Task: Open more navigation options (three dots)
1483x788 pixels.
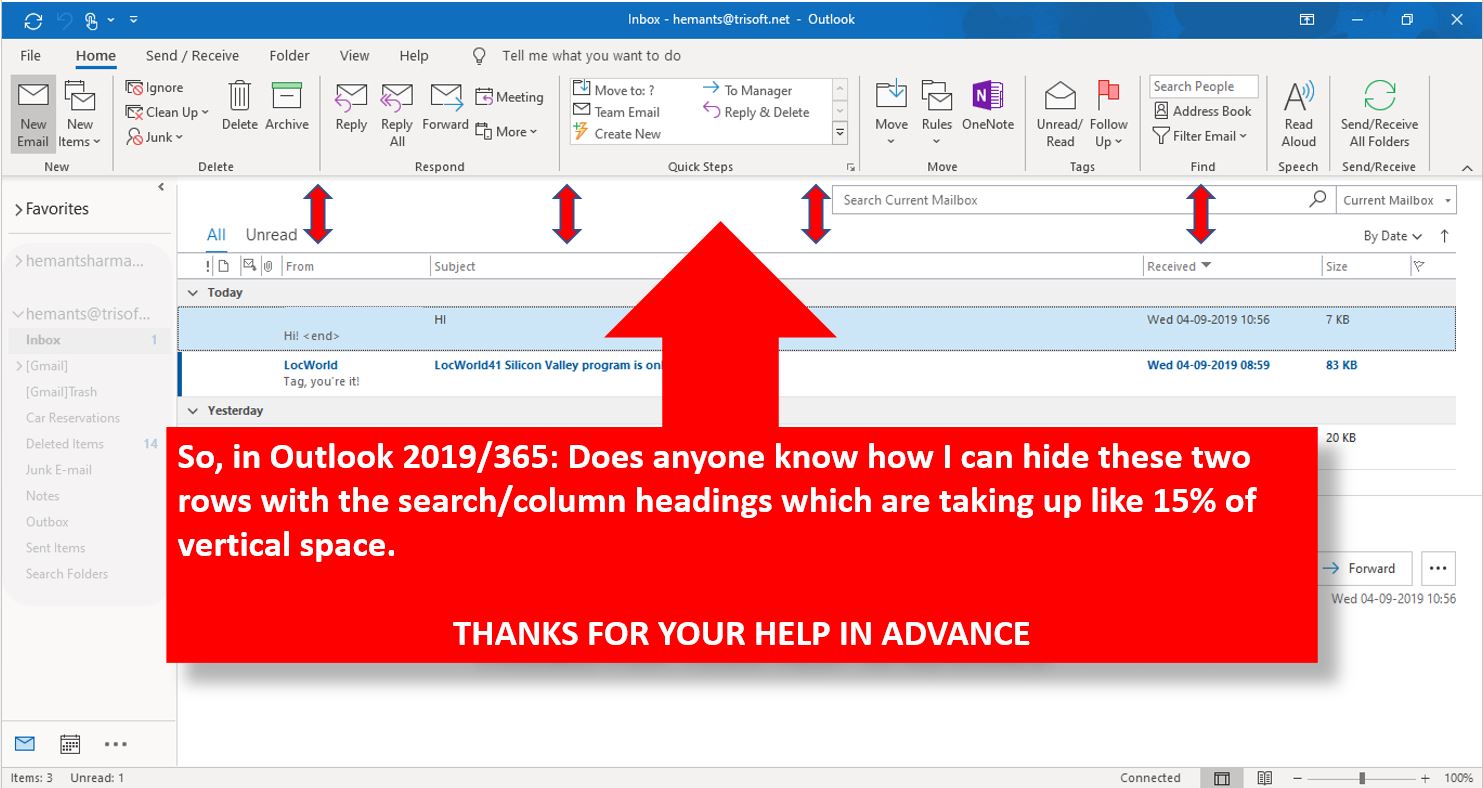Action: 116,744
